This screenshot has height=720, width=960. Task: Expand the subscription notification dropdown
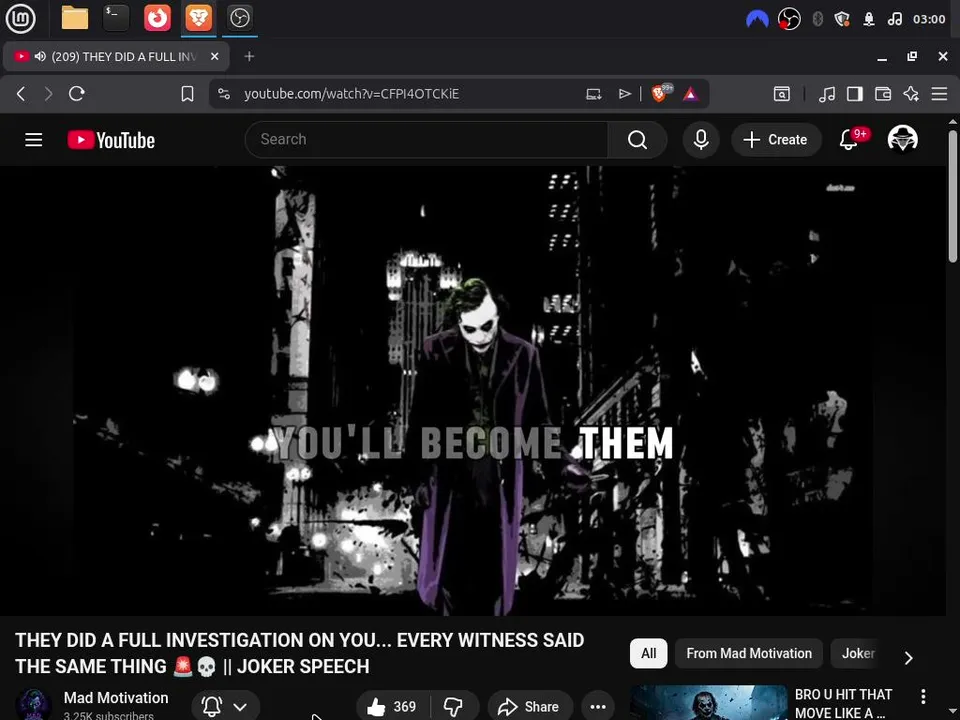(x=226, y=707)
